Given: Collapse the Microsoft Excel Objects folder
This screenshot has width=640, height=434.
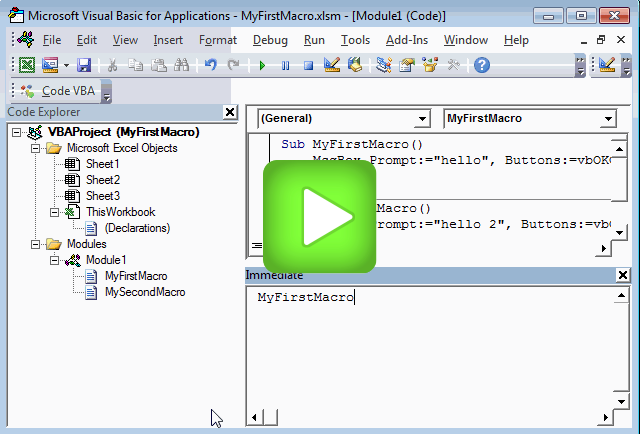Looking at the screenshot, I should 36,148.
